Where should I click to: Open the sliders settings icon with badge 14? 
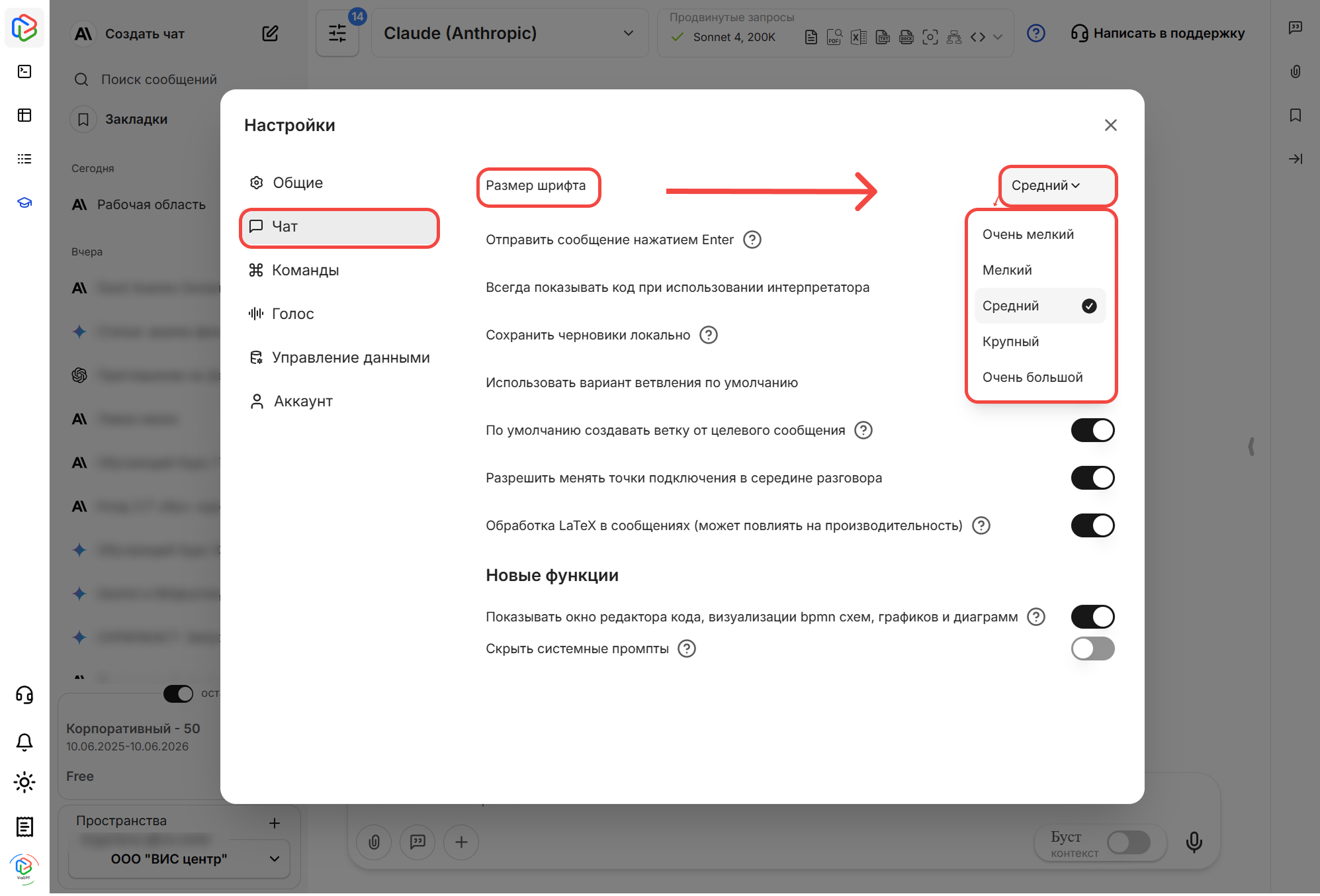click(337, 33)
